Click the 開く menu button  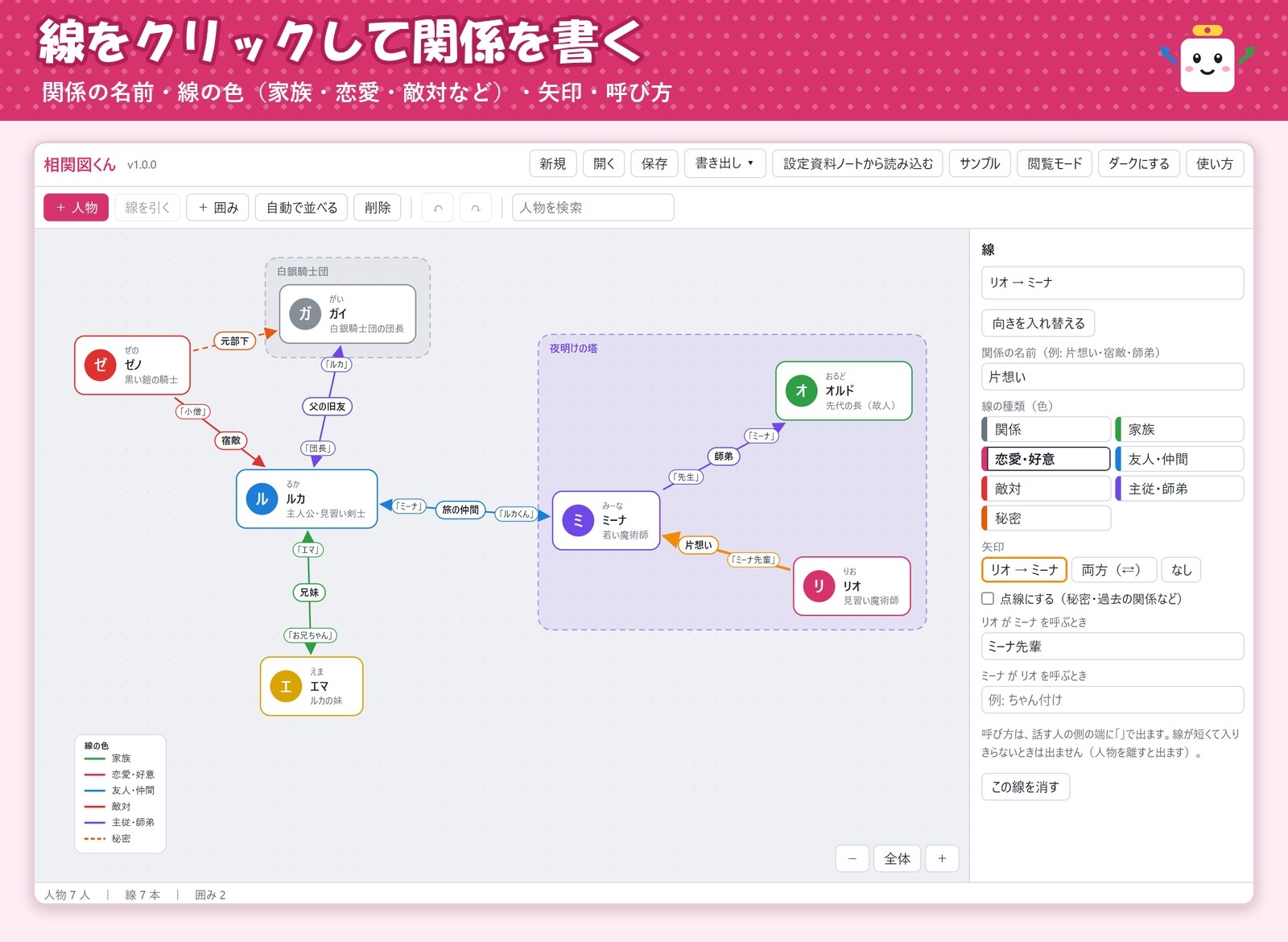(x=604, y=163)
